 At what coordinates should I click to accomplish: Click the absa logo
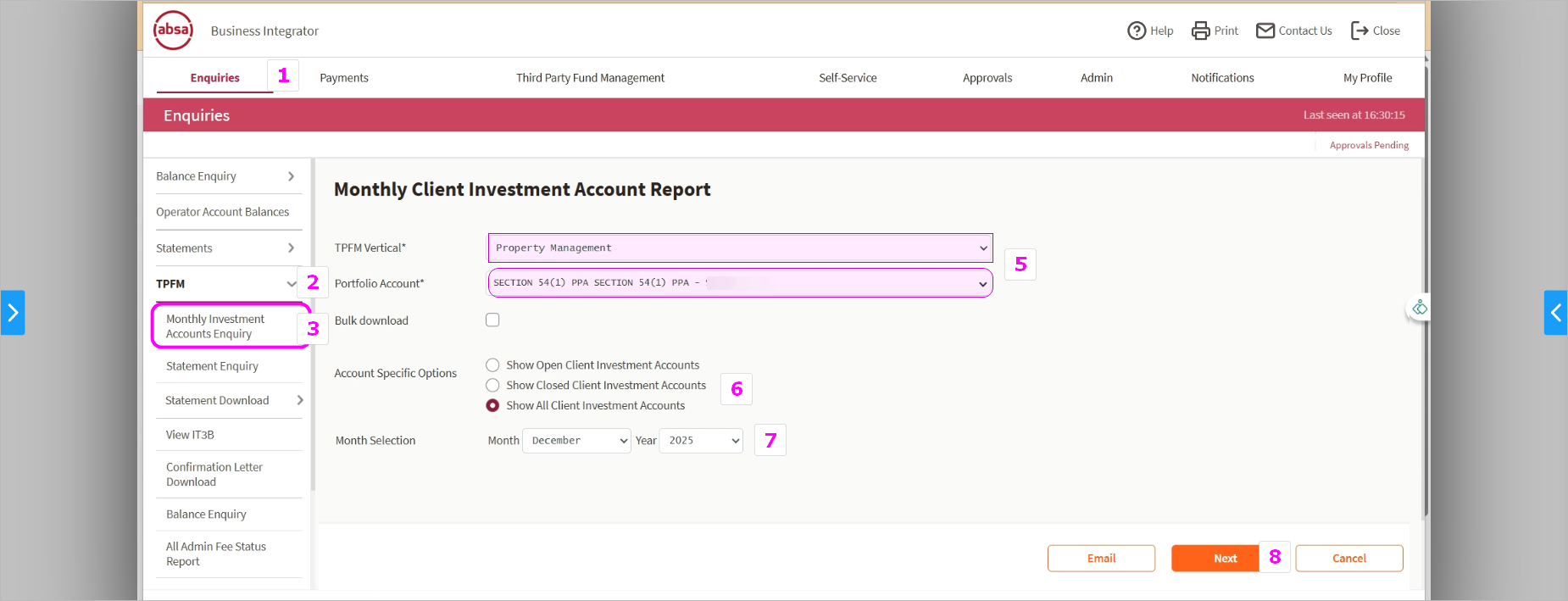tap(173, 31)
